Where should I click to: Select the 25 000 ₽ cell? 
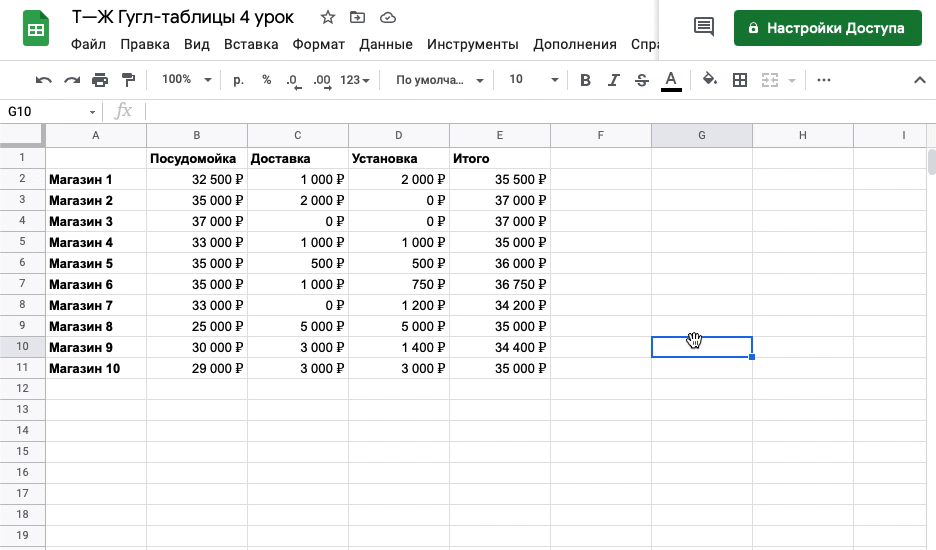[x=197, y=326]
